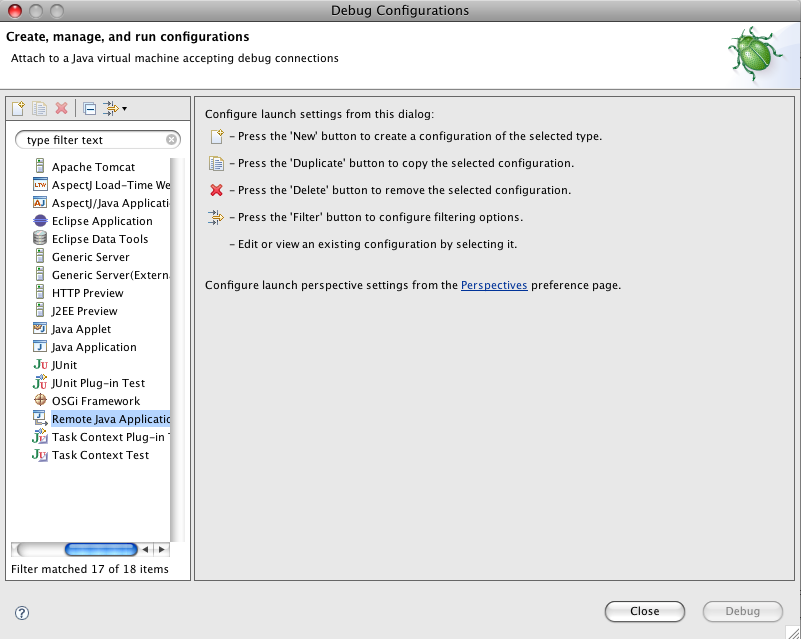Select the OSGi Framework icon
The width and height of the screenshot is (801, 639).
click(x=40, y=400)
